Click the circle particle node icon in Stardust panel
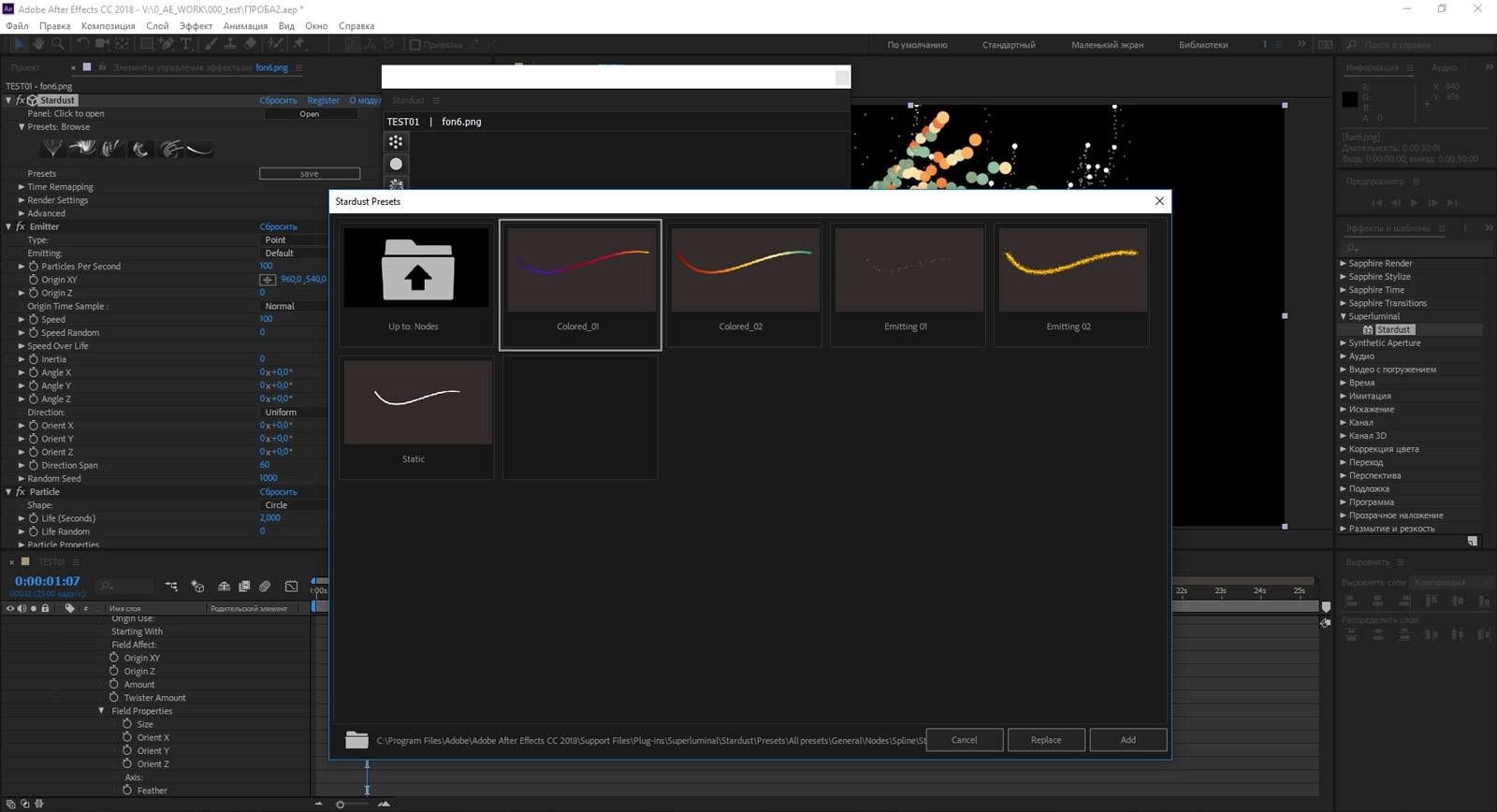 tap(396, 164)
